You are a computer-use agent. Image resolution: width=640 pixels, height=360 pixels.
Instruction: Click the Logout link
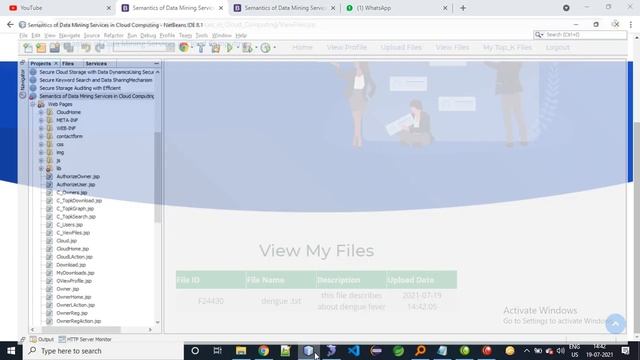[x=558, y=47]
